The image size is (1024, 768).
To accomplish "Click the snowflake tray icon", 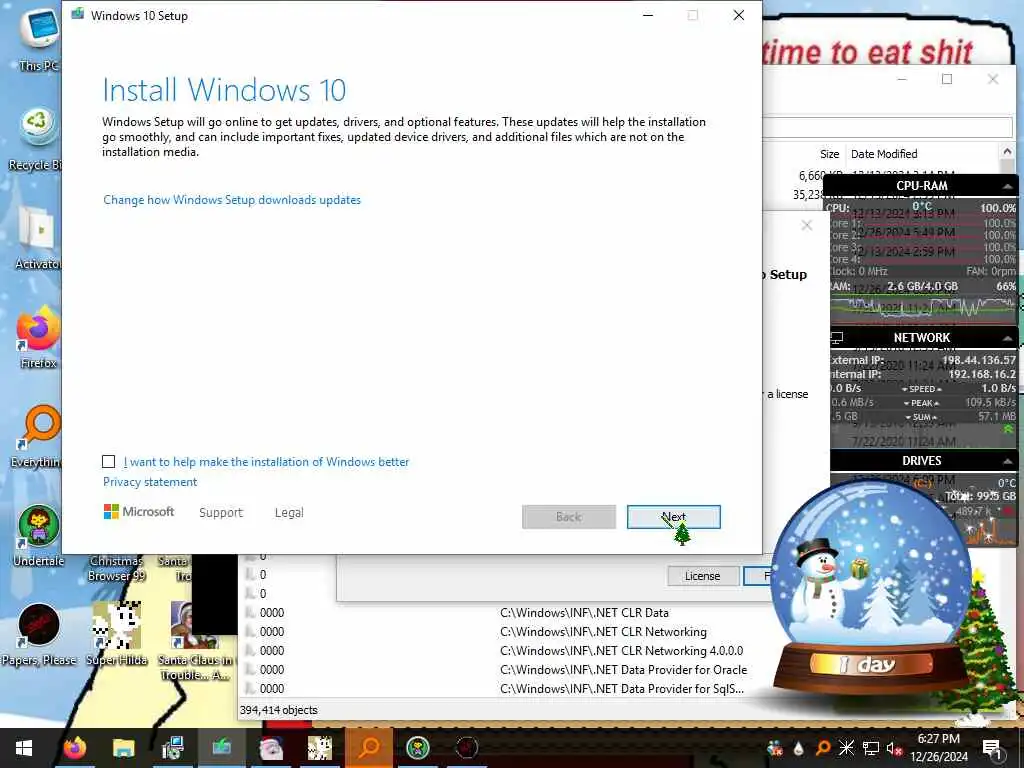I will click(x=846, y=748).
